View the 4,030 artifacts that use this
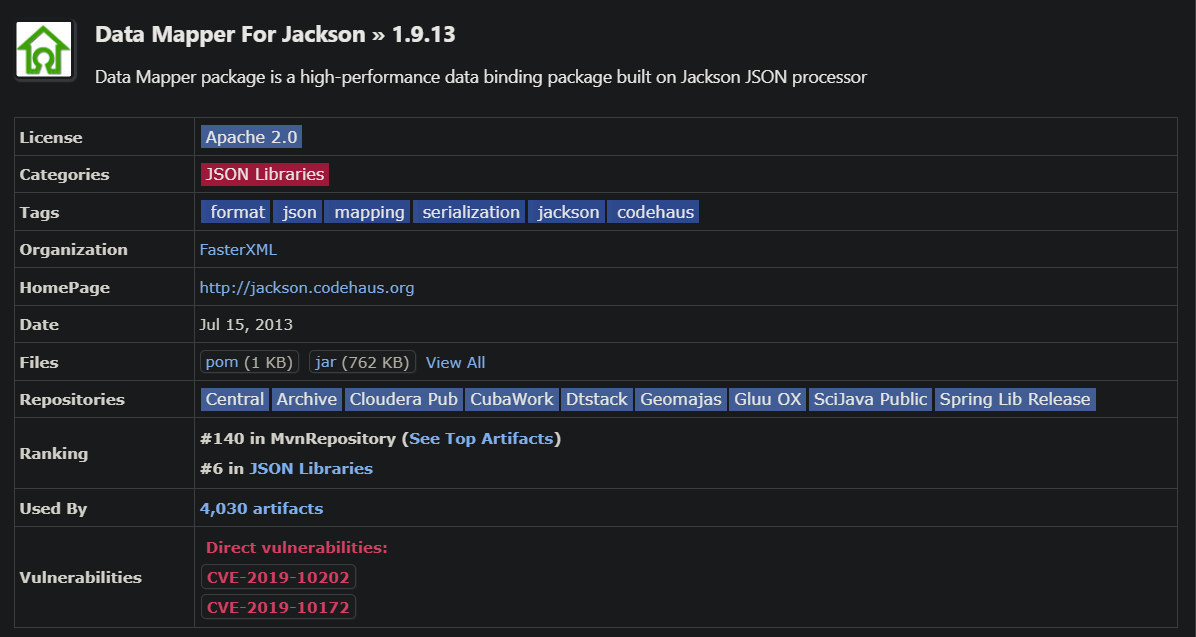This screenshot has width=1196, height=637. click(261, 508)
